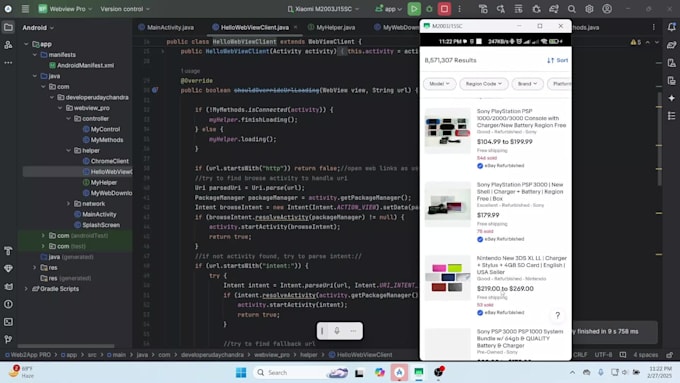
Task: Open the app run configuration dropdown
Action: point(388,9)
